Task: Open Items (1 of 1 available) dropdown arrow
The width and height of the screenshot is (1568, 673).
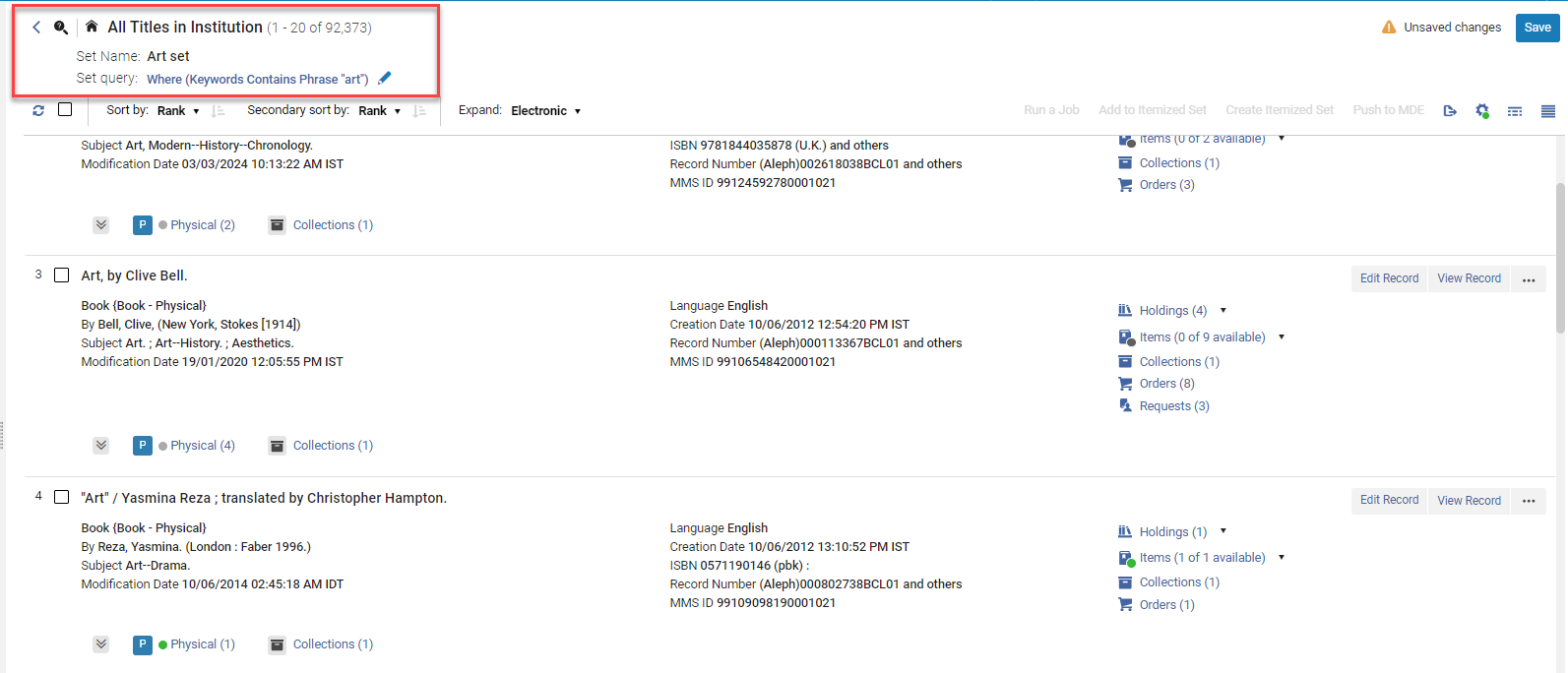Action: click(1282, 557)
